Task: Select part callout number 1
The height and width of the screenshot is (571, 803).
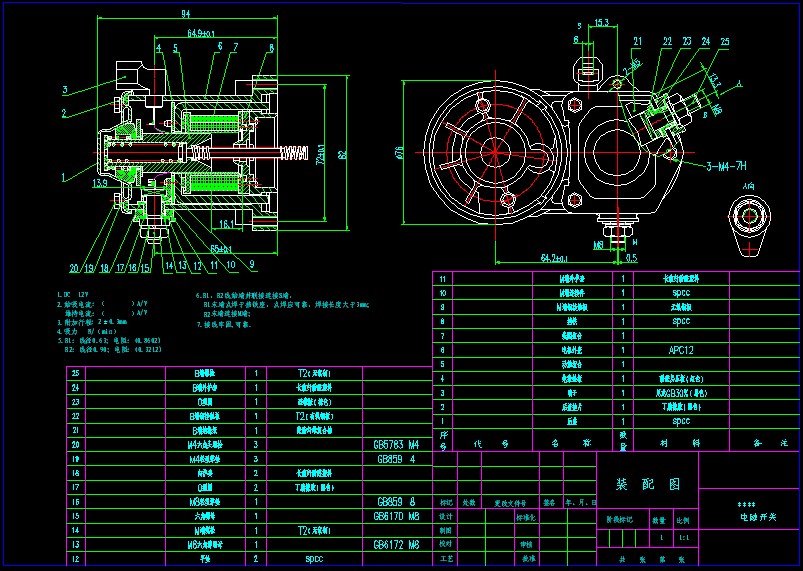Action: pos(64,177)
